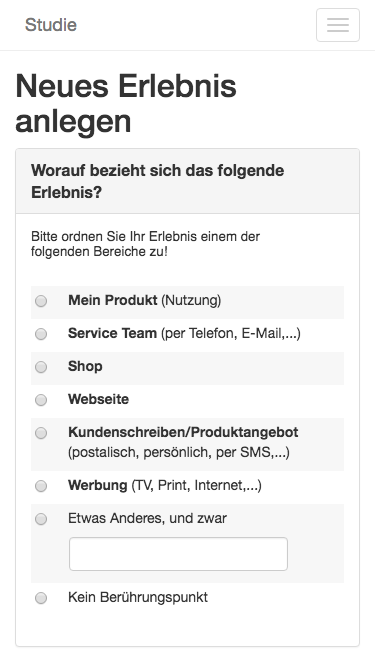375x667 pixels.
Task: Select Kundenschreiben/Produktangebot radio button
Action: click(41, 433)
